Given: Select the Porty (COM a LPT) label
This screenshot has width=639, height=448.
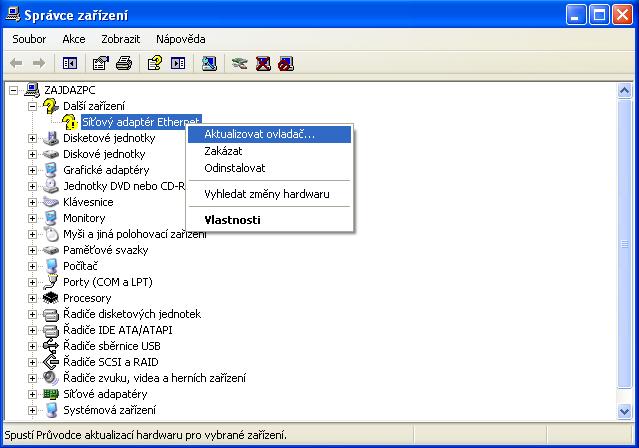Looking at the screenshot, I should [108, 282].
